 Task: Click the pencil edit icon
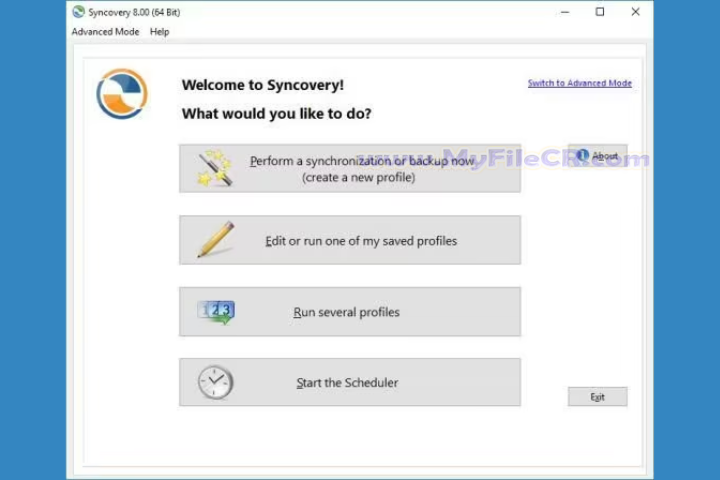pos(216,240)
